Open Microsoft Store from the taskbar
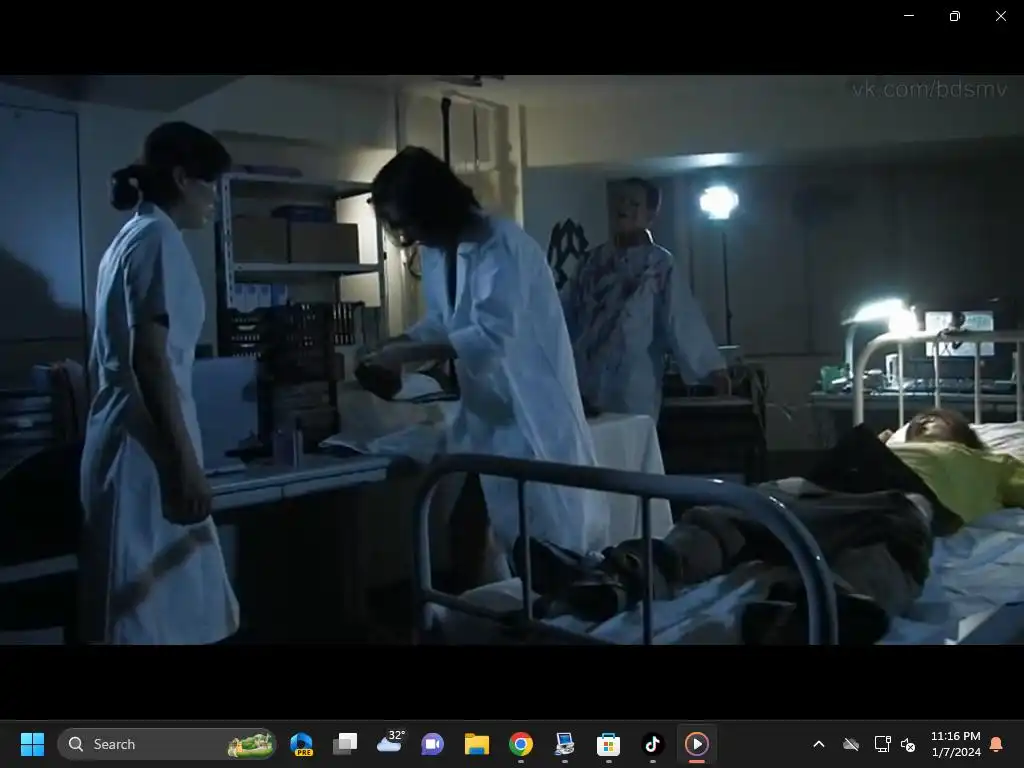 pos(608,744)
